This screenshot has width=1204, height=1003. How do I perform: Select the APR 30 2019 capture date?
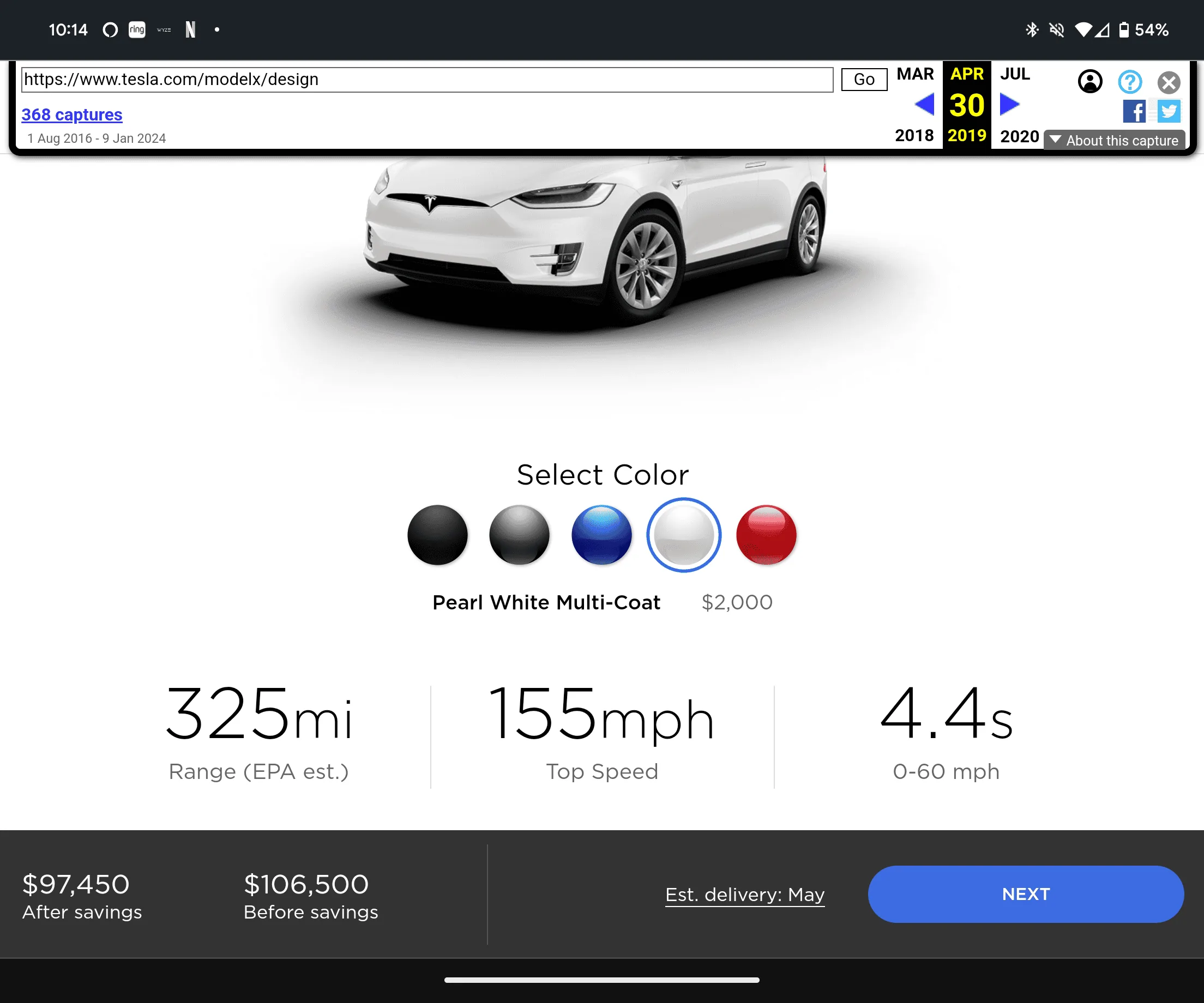(967, 104)
